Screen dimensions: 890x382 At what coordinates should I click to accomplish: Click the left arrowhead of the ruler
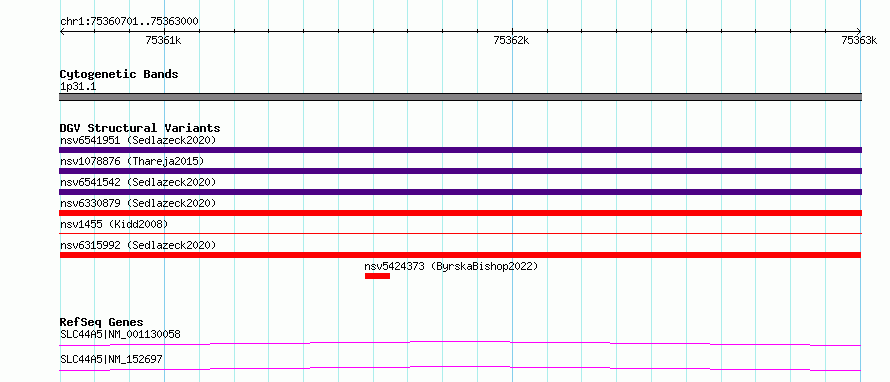click(62, 32)
